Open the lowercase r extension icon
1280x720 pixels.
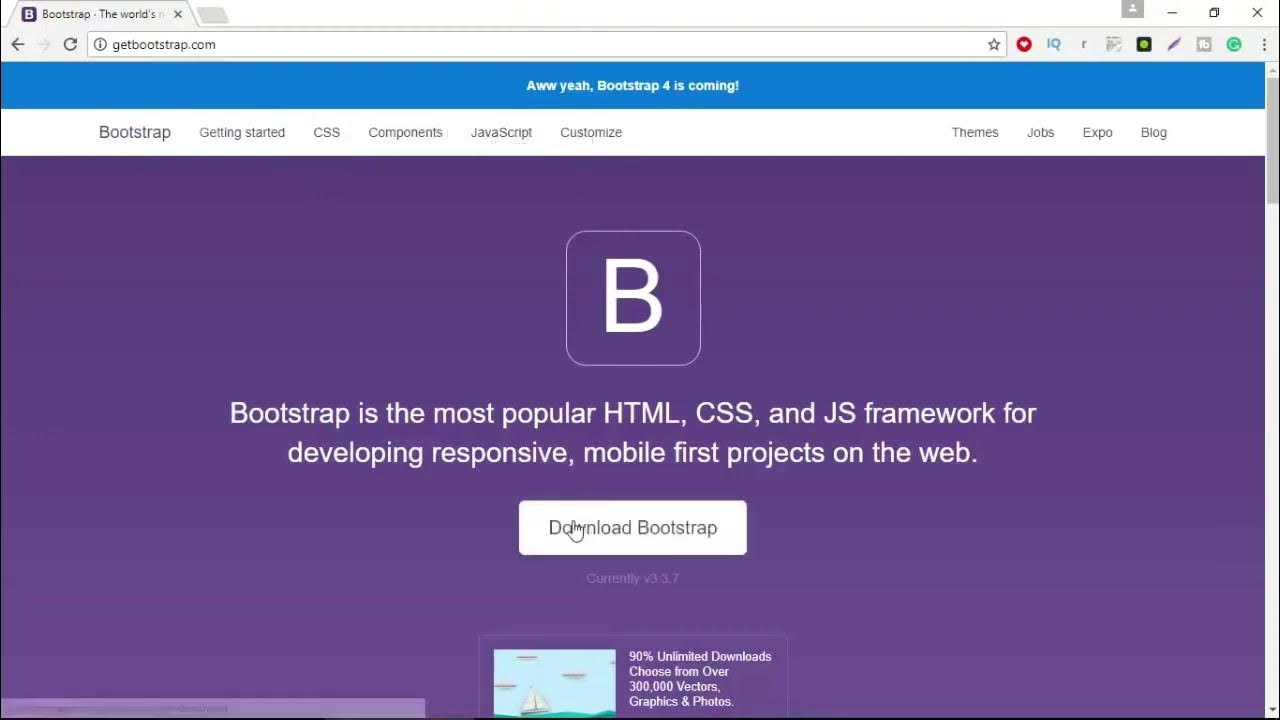click(1084, 44)
